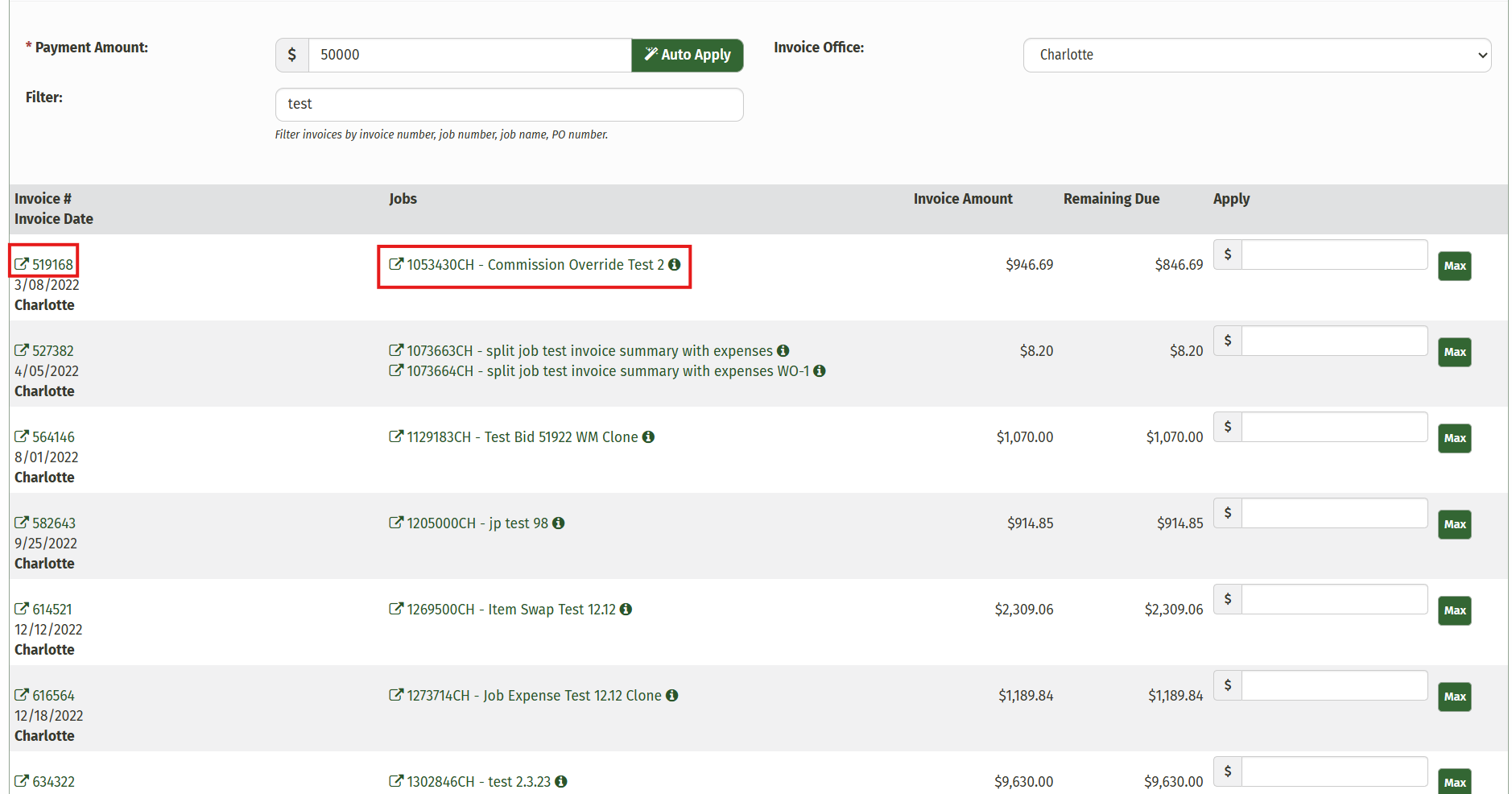Image resolution: width=1512 pixels, height=794 pixels.
Task: Open the Invoice Office dropdown
Action: tap(1256, 55)
